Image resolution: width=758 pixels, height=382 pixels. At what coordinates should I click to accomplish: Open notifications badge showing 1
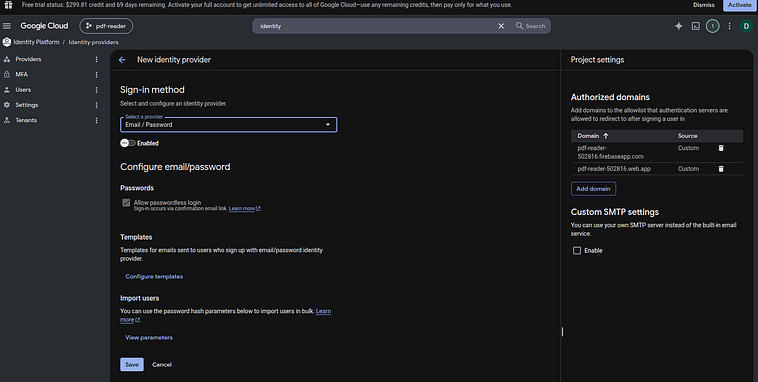click(x=713, y=26)
